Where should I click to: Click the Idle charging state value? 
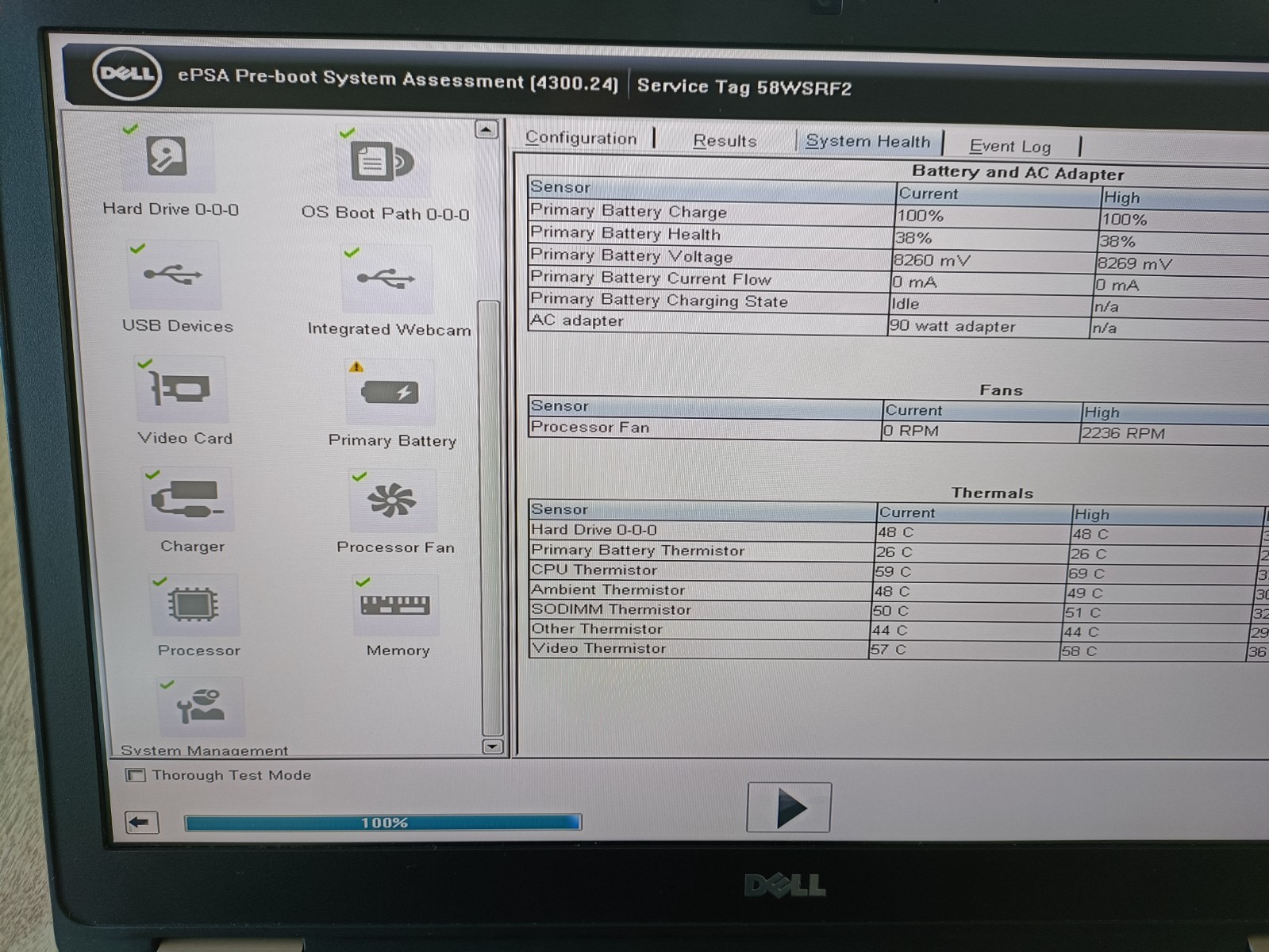click(x=906, y=304)
